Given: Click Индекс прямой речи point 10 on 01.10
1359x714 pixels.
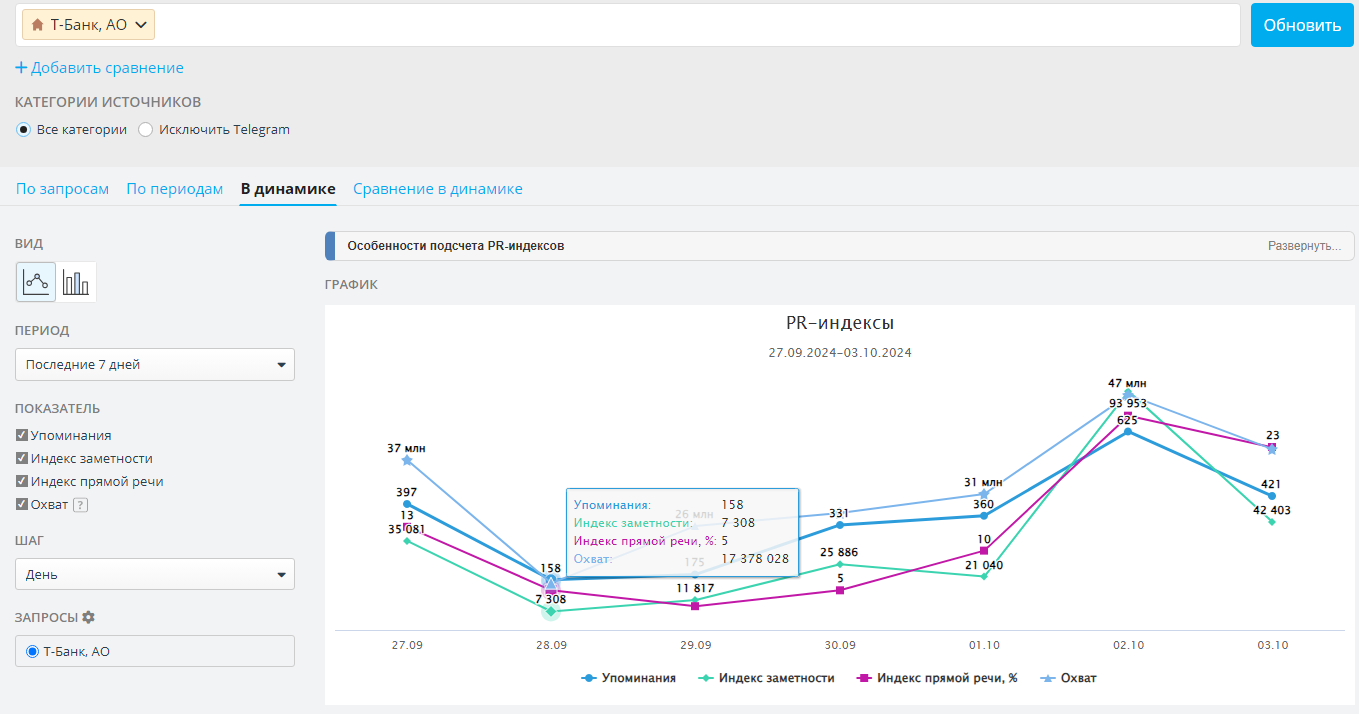Looking at the screenshot, I should [984, 551].
